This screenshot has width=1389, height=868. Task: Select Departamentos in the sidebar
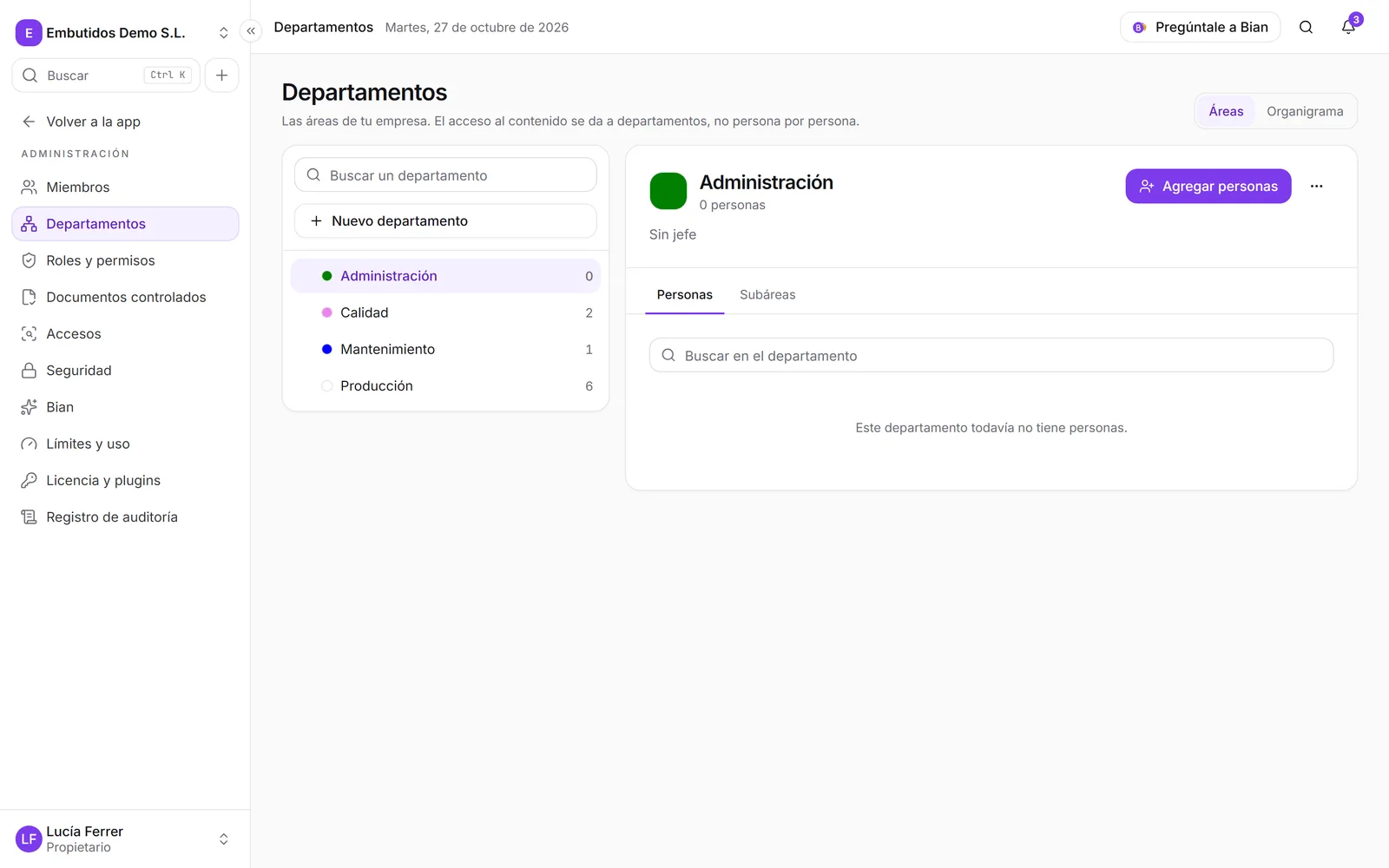125,224
